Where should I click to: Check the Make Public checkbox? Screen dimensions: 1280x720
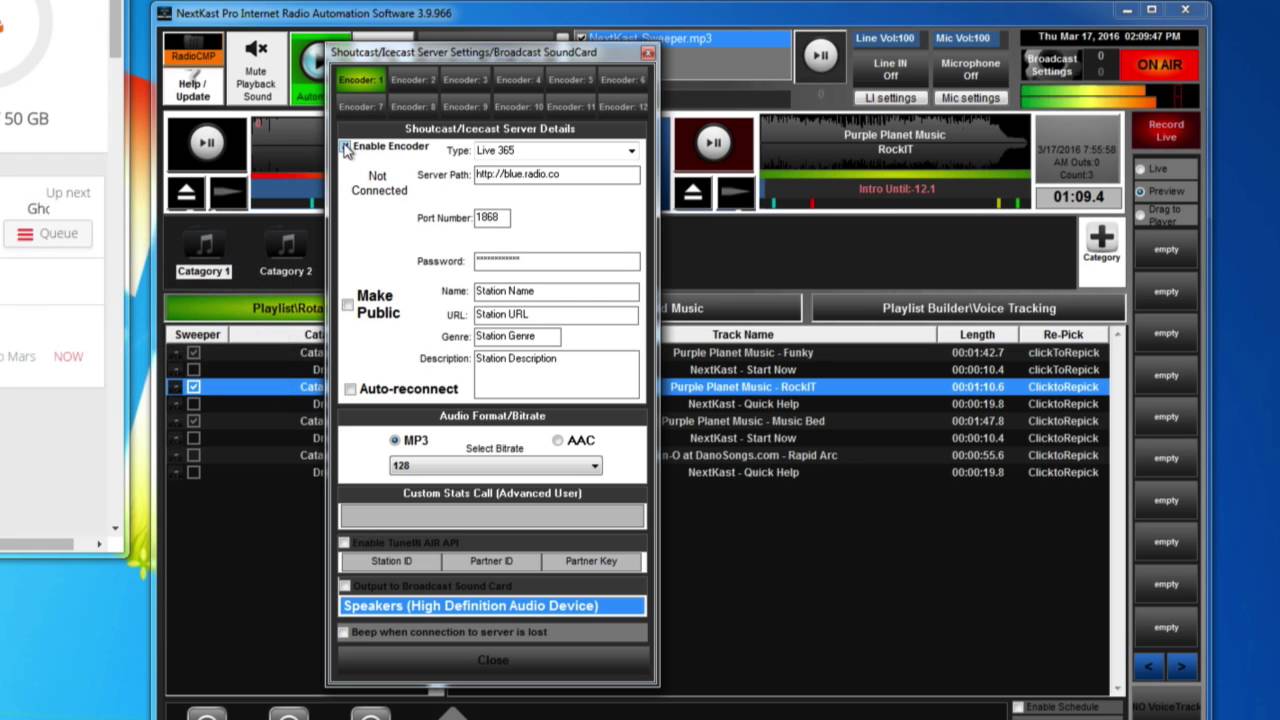point(348,305)
